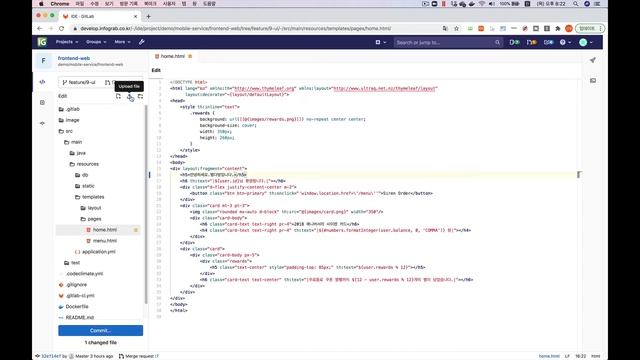Click the pipelines rocket icon on right sidebar
The height and width of the screenshot is (360, 640).
(x=593, y=60)
